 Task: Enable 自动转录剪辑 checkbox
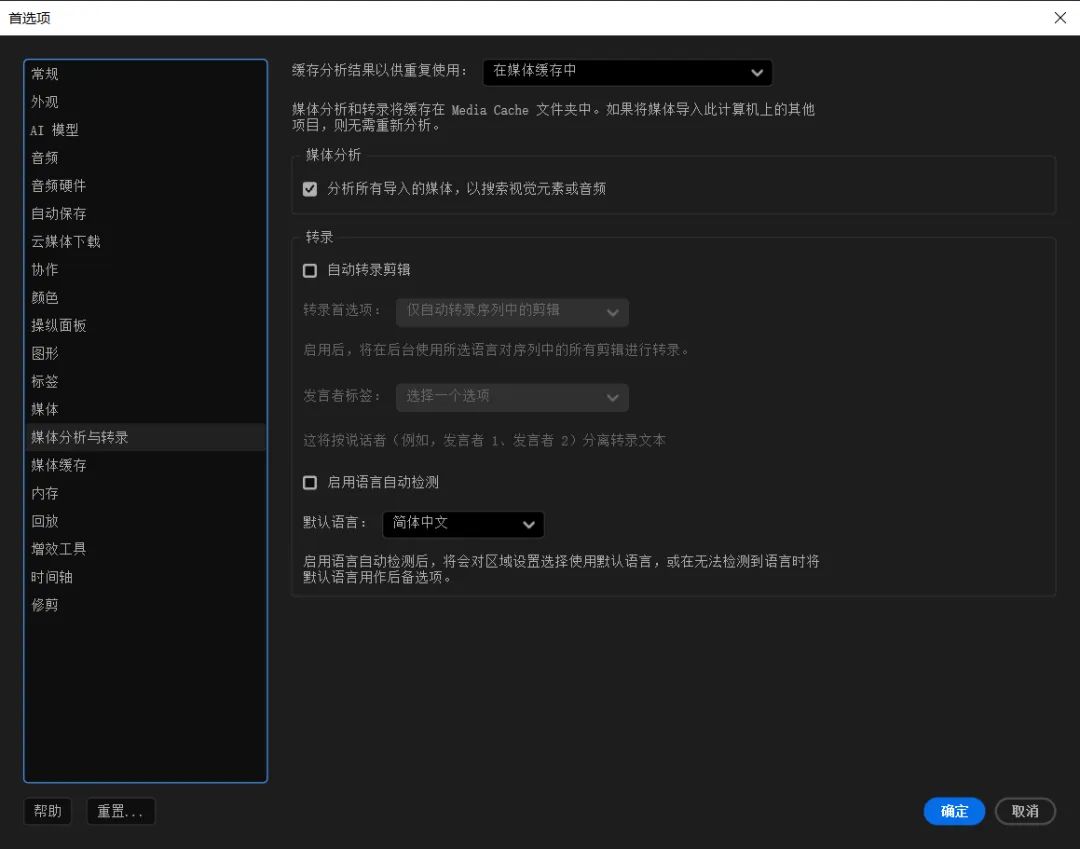(x=310, y=271)
